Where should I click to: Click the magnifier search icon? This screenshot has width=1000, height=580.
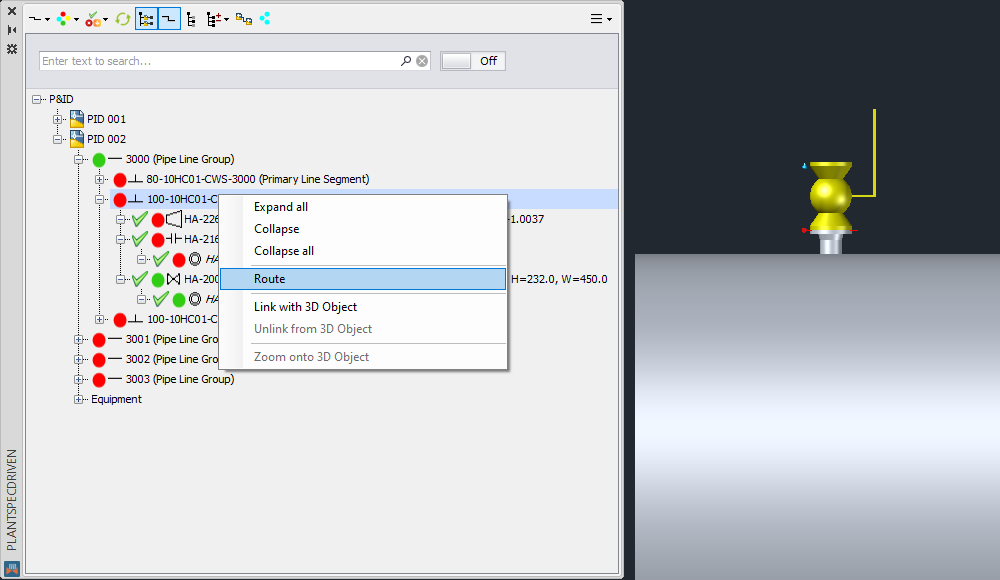click(x=406, y=61)
